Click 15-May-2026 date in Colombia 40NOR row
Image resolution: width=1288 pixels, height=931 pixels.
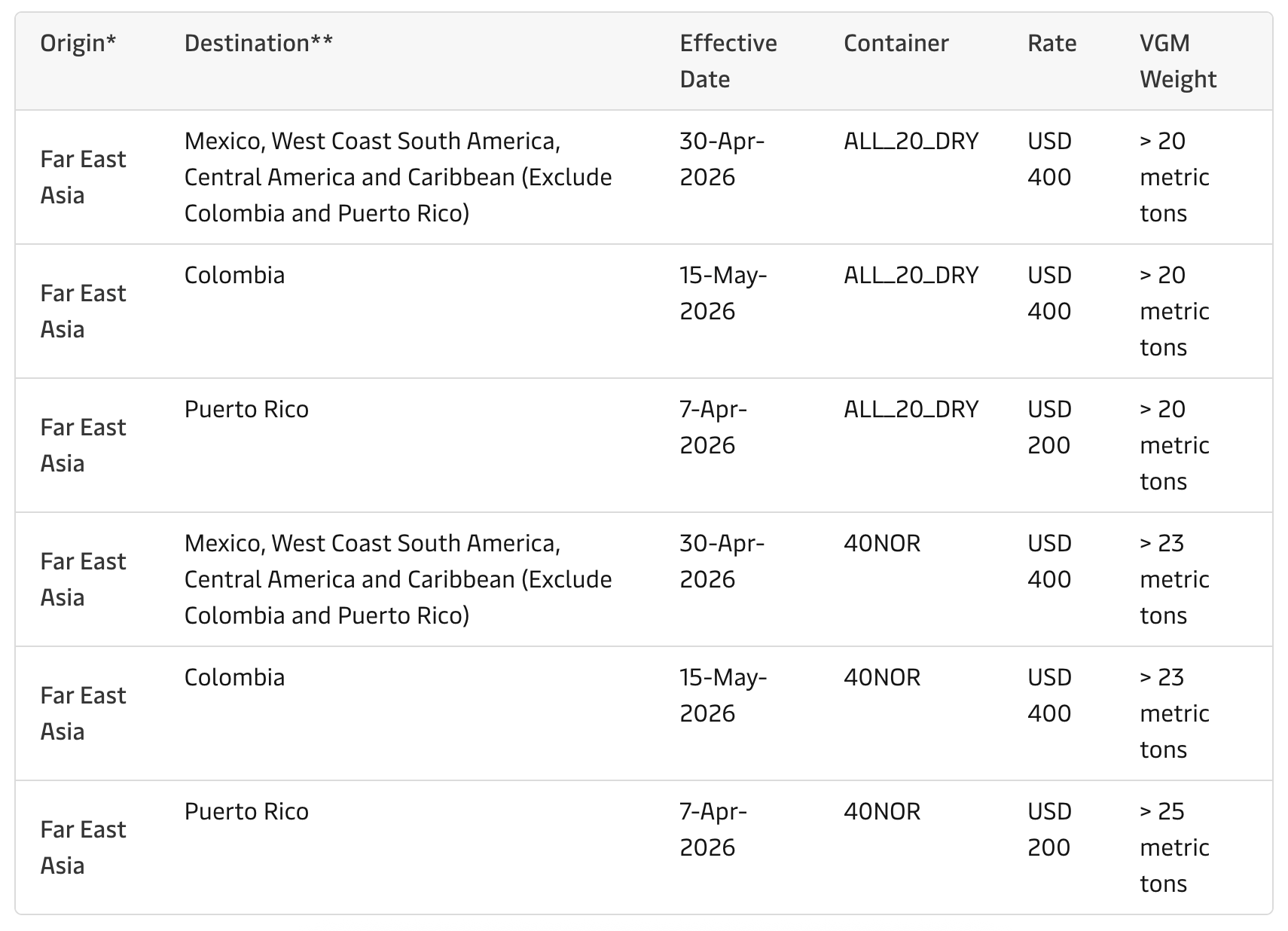pos(722,695)
